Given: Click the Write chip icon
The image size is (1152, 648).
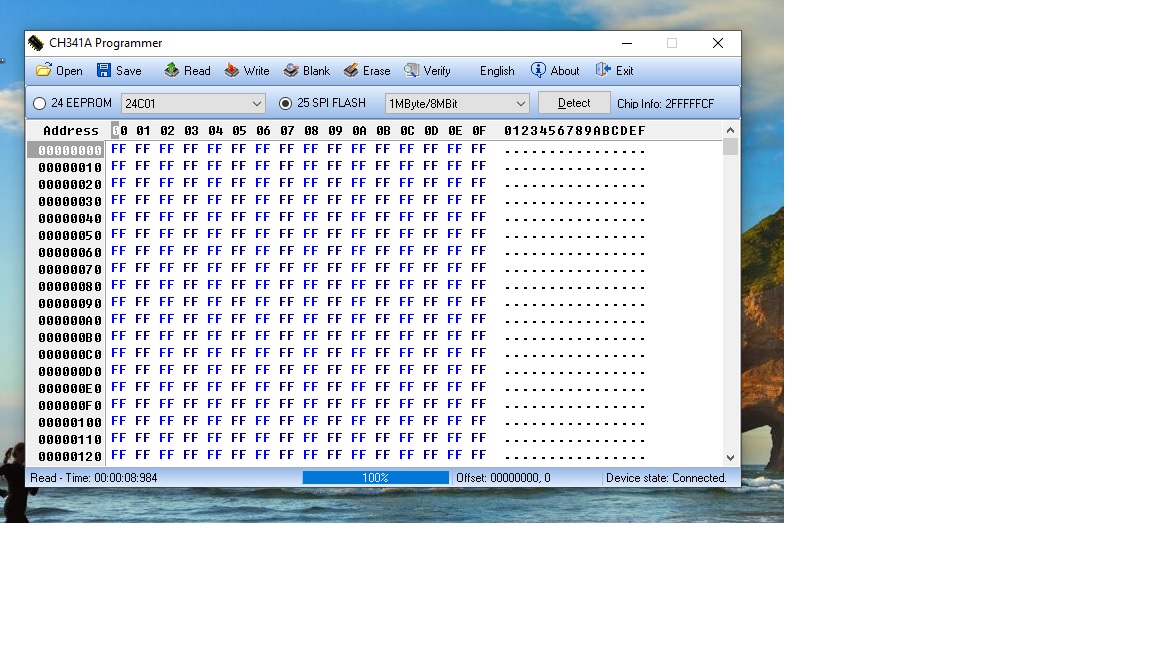Looking at the screenshot, I should [231, 71].
